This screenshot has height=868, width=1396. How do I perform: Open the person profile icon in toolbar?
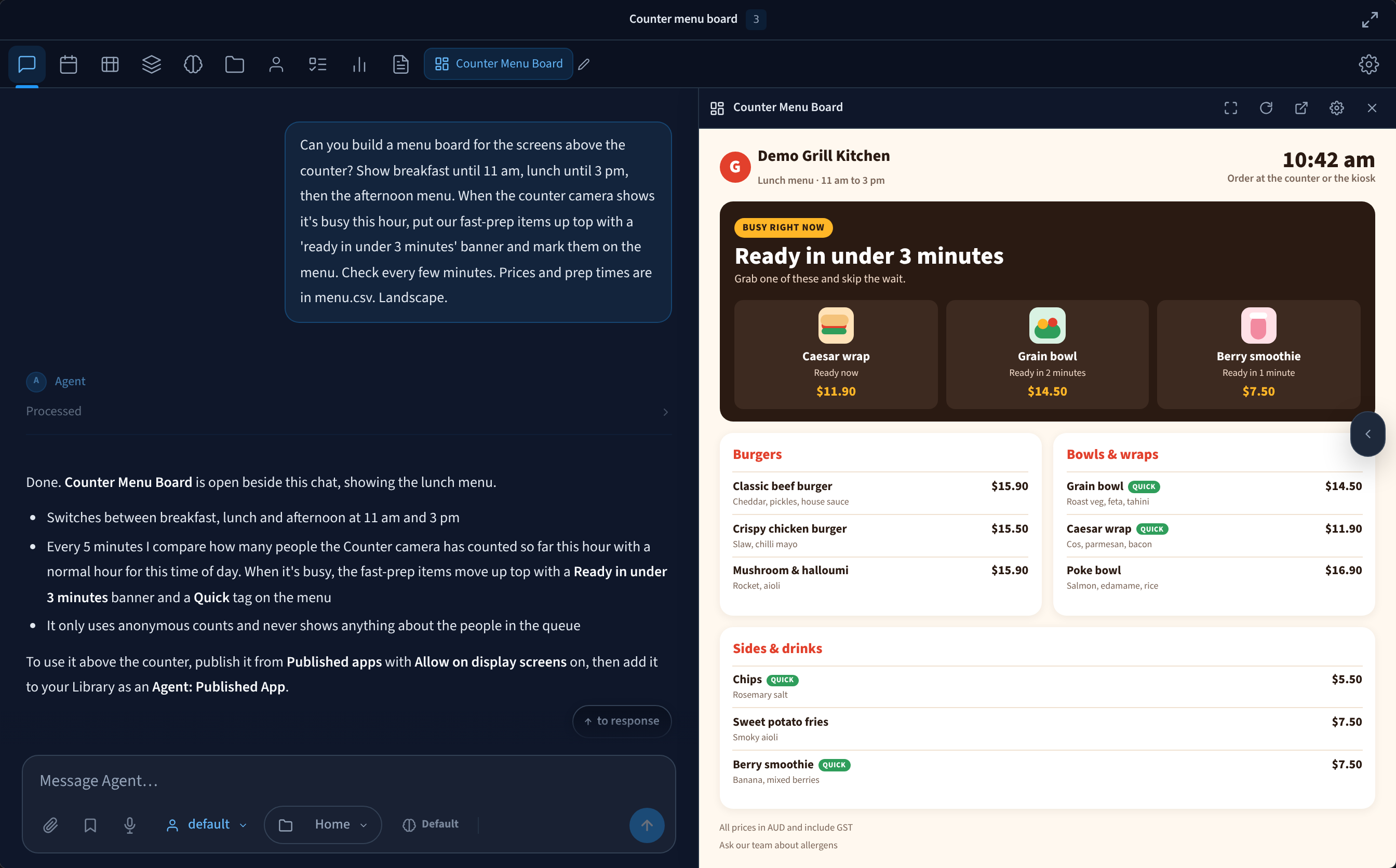pyautogui.click(x=276, y=64)
